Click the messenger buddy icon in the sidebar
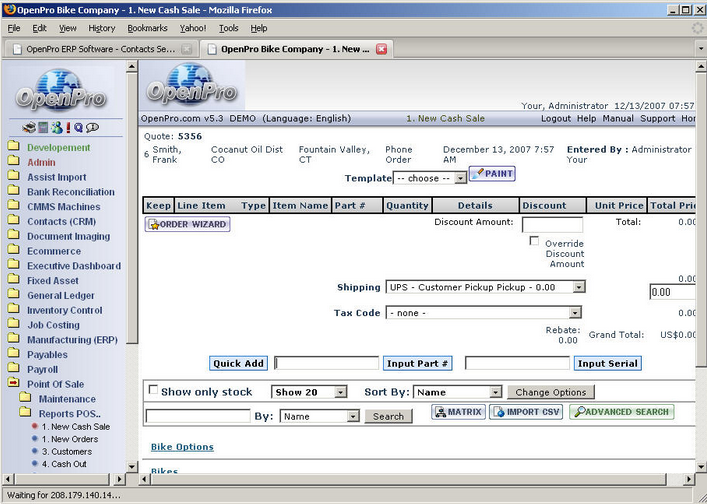The height and width of the screenshot is (504, 707). coord(57,128)
